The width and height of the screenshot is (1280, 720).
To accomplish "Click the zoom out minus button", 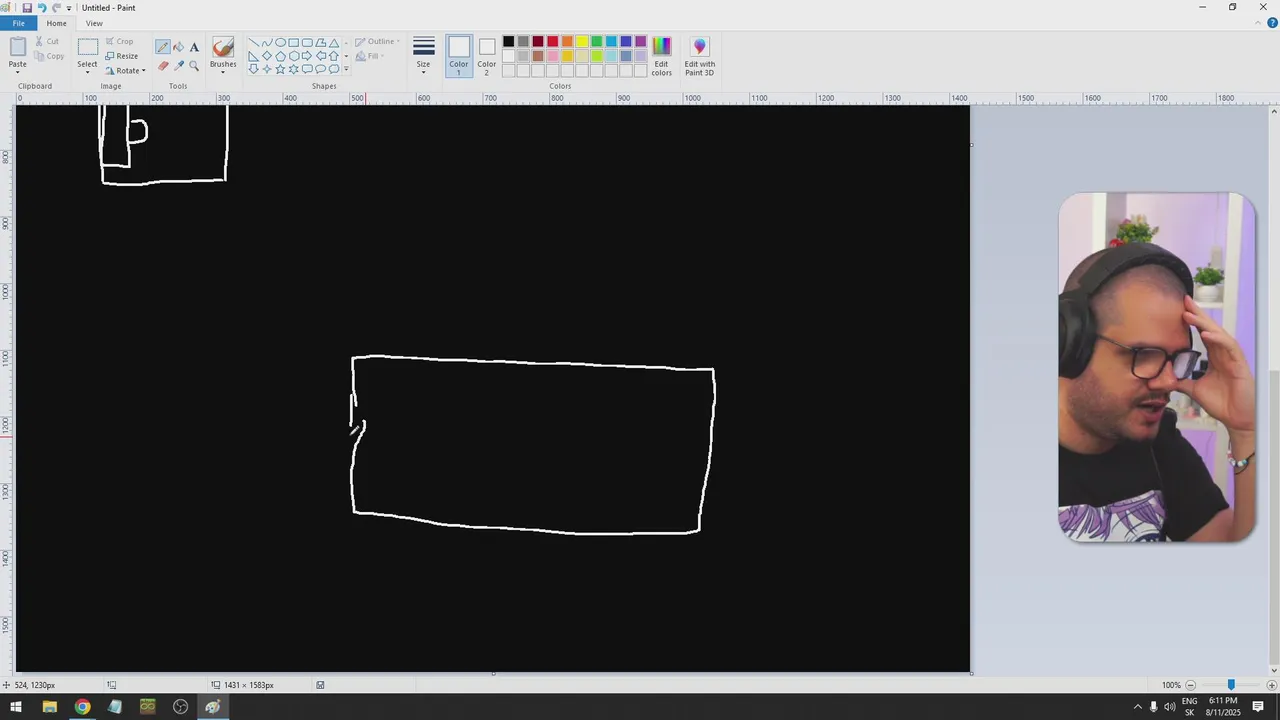I will click(x=1190, y=685).
